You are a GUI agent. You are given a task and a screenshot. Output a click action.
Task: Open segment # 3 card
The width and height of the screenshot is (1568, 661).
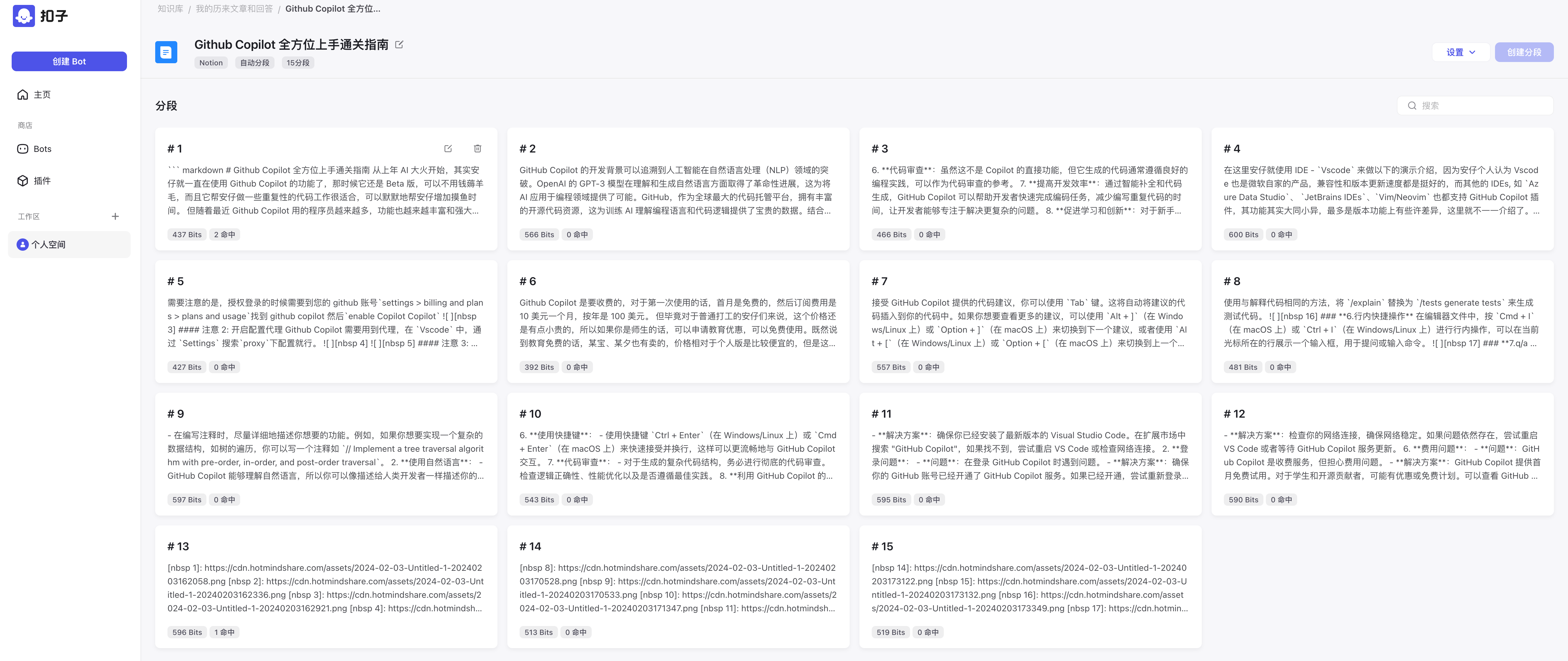tap(1030, 189)
